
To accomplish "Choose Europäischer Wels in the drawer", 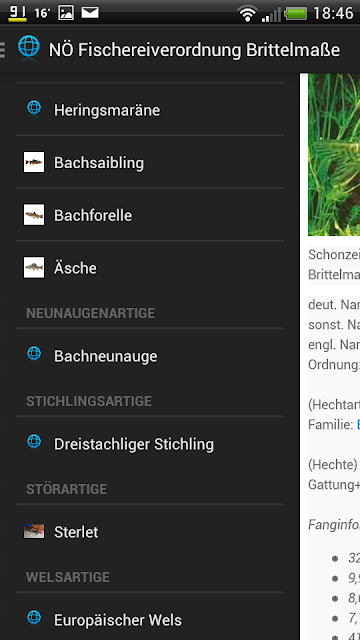I will [150, 620].
